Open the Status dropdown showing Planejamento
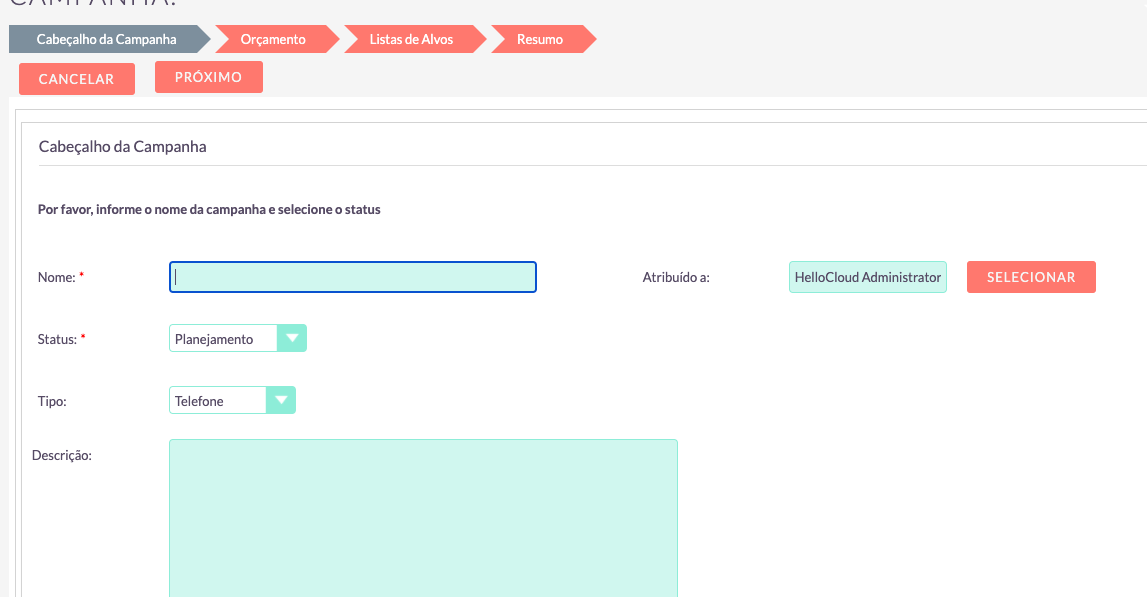Screen dimensions: 1147x597 [238, 339]
